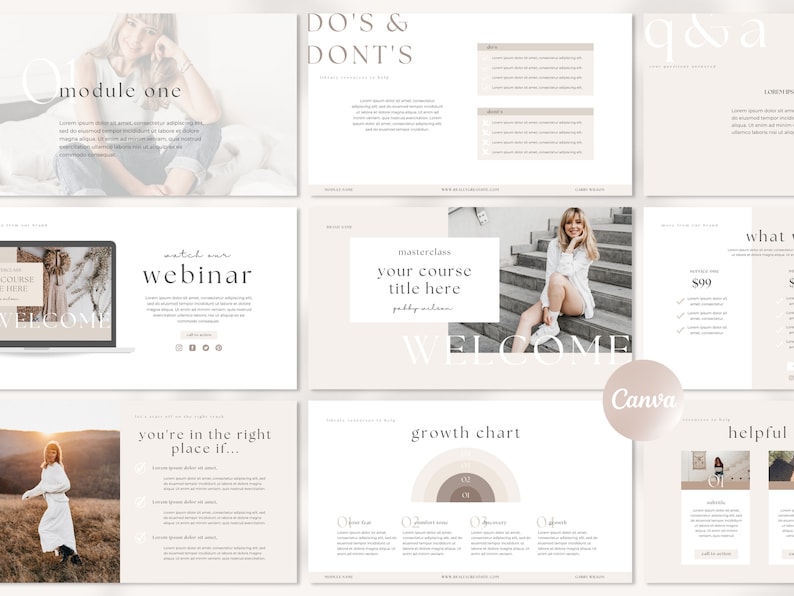Click call to action button on helpful card 01

pos(716,554)
